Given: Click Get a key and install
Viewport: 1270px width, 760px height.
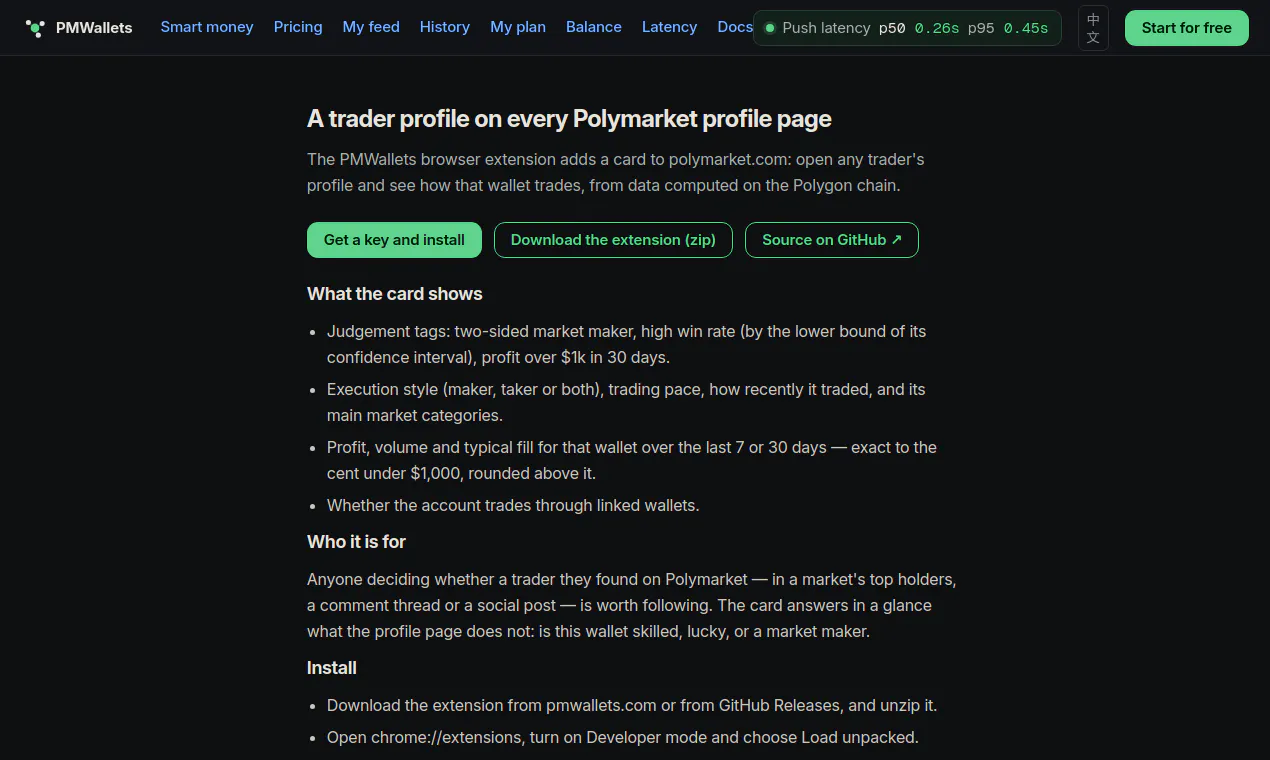Looking at the screenshot, I should pyautogui.click(x=394, y=240).
